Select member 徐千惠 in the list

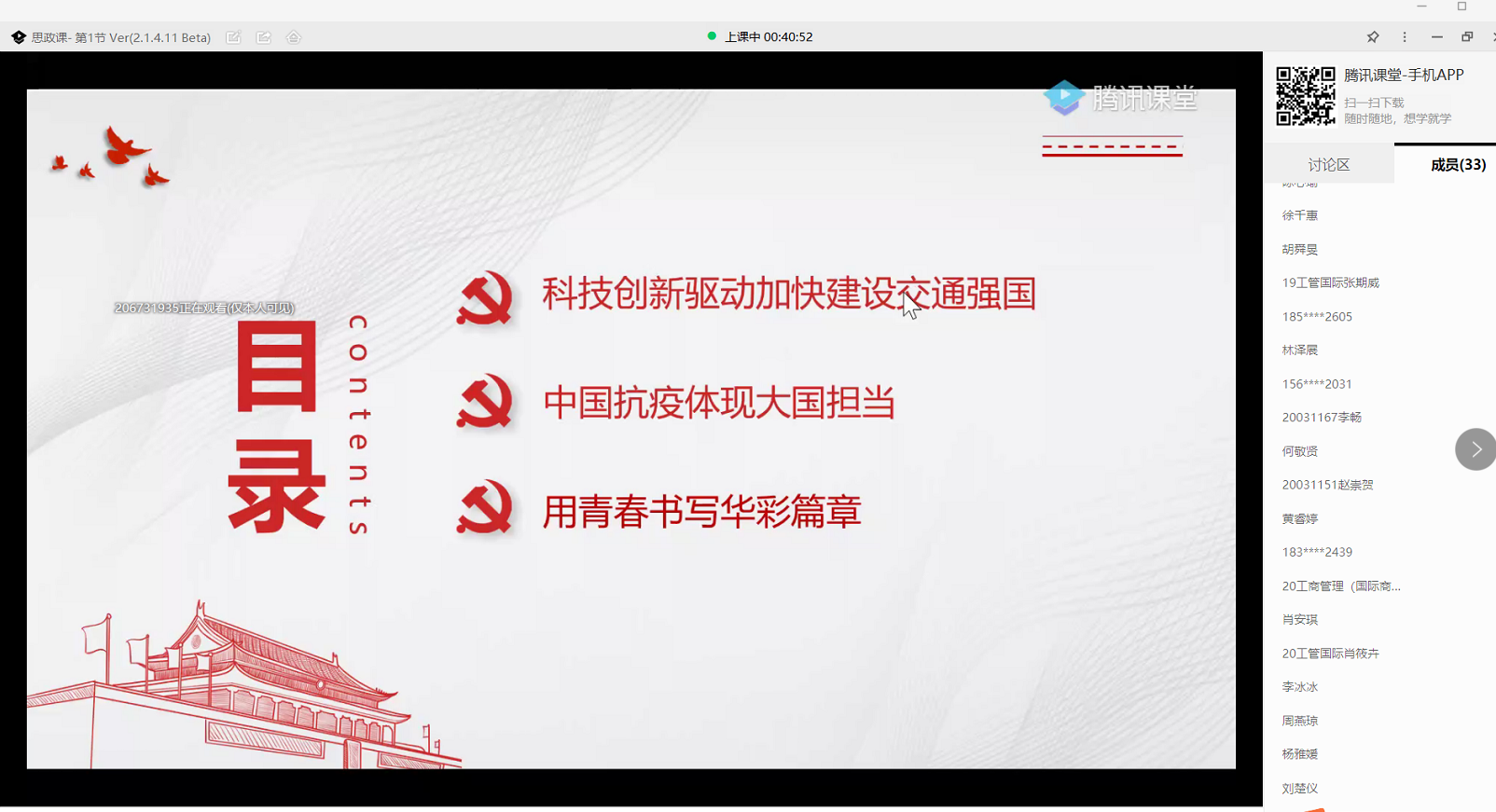pos(1299,215)
